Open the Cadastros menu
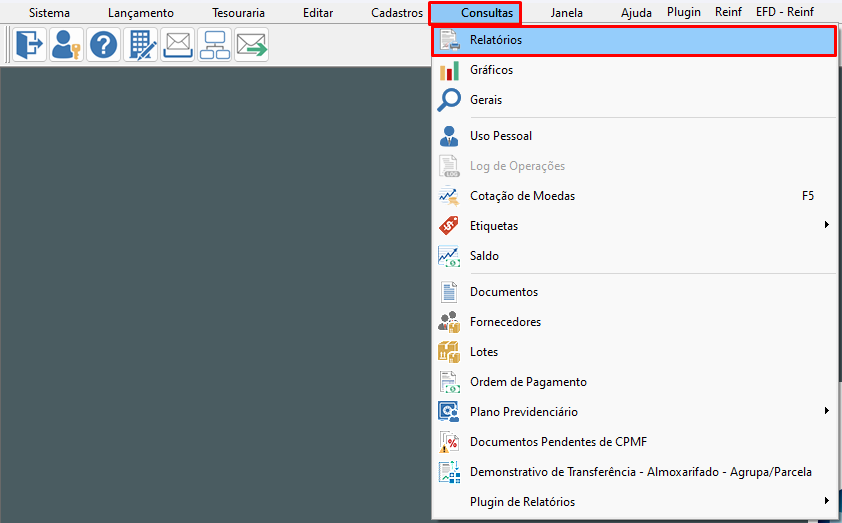The height and width of the screenshot is (523, 842). (397, 13)
